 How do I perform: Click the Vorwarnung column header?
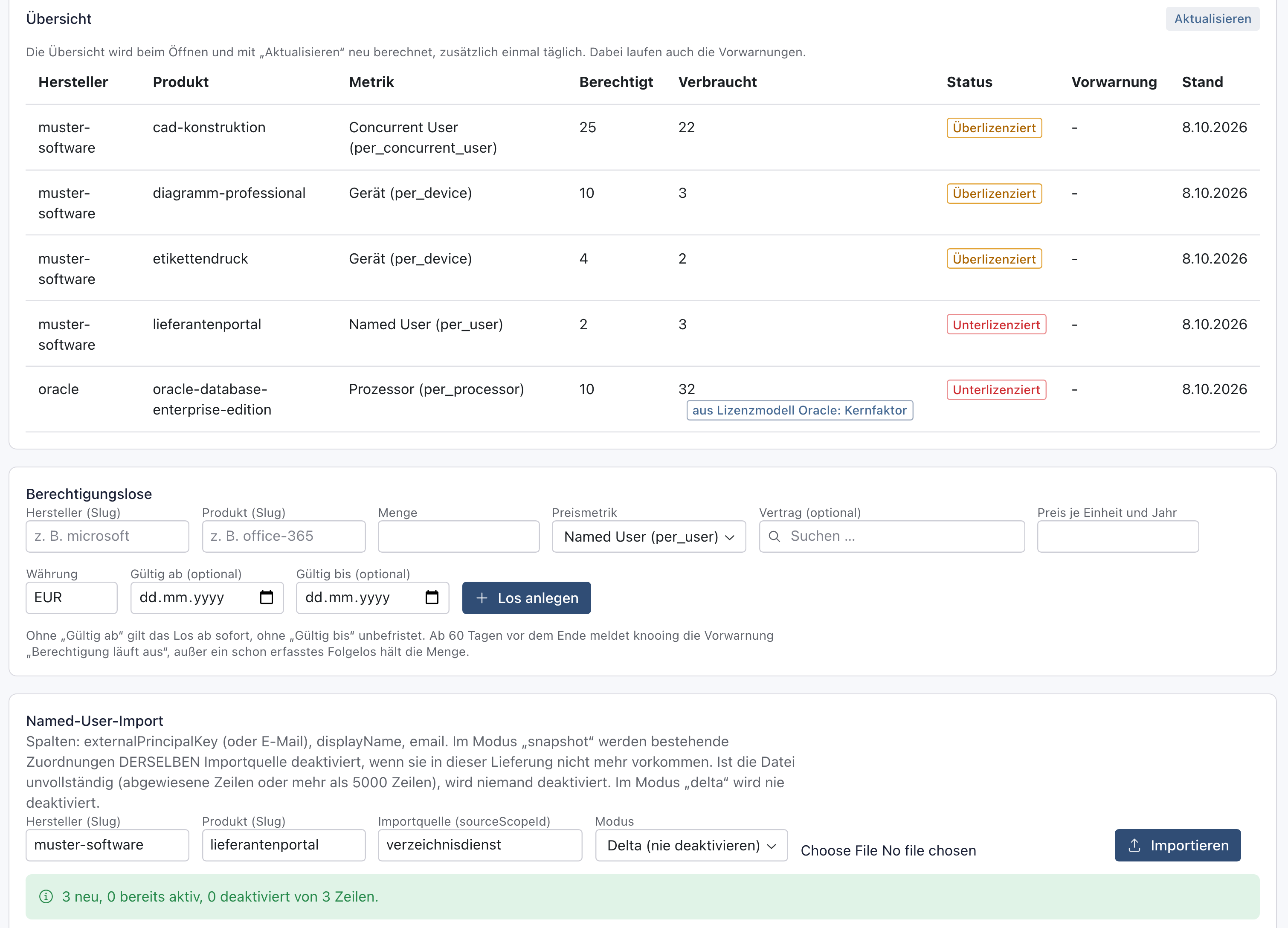(x=1114, y=82)
